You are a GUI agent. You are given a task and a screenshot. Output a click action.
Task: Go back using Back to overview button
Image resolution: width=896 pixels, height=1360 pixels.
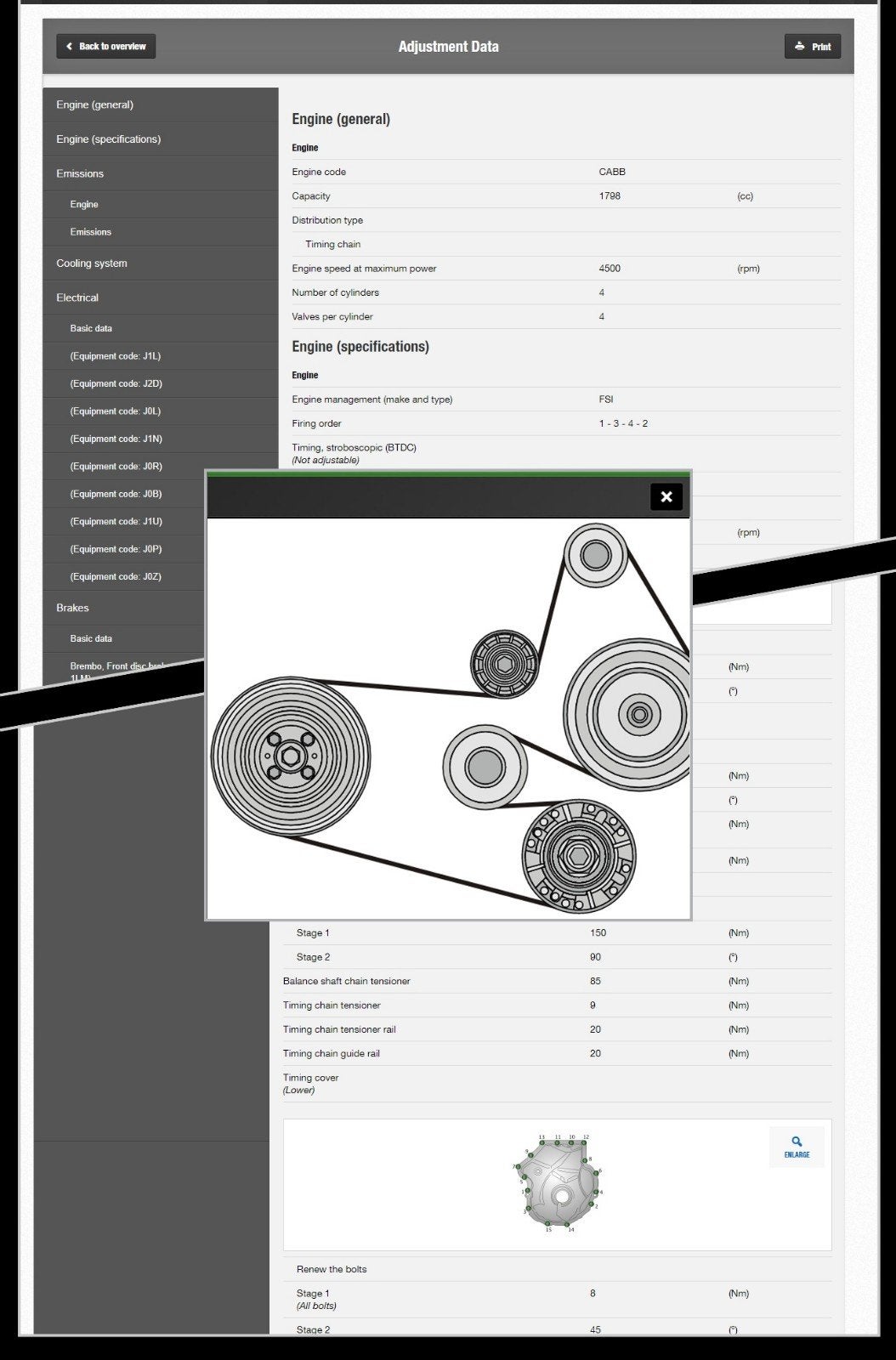click(106, 47)
